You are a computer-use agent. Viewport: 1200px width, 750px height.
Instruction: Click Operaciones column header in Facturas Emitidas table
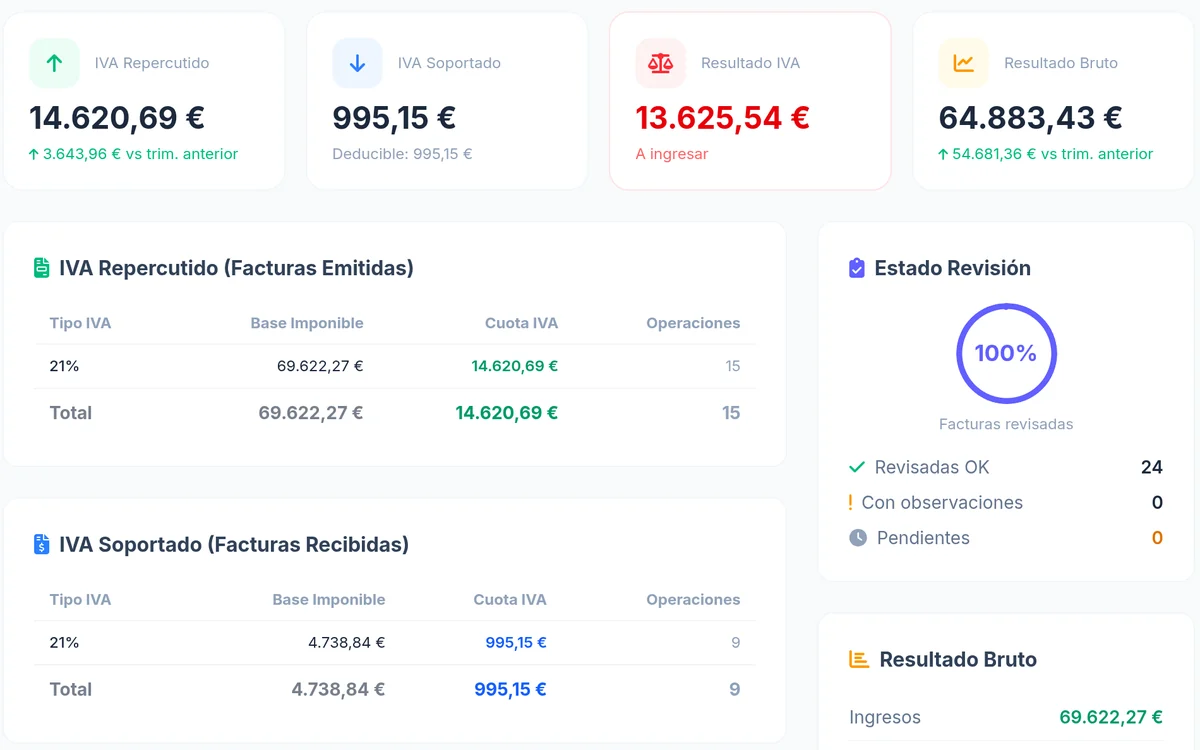pos(693,323)
